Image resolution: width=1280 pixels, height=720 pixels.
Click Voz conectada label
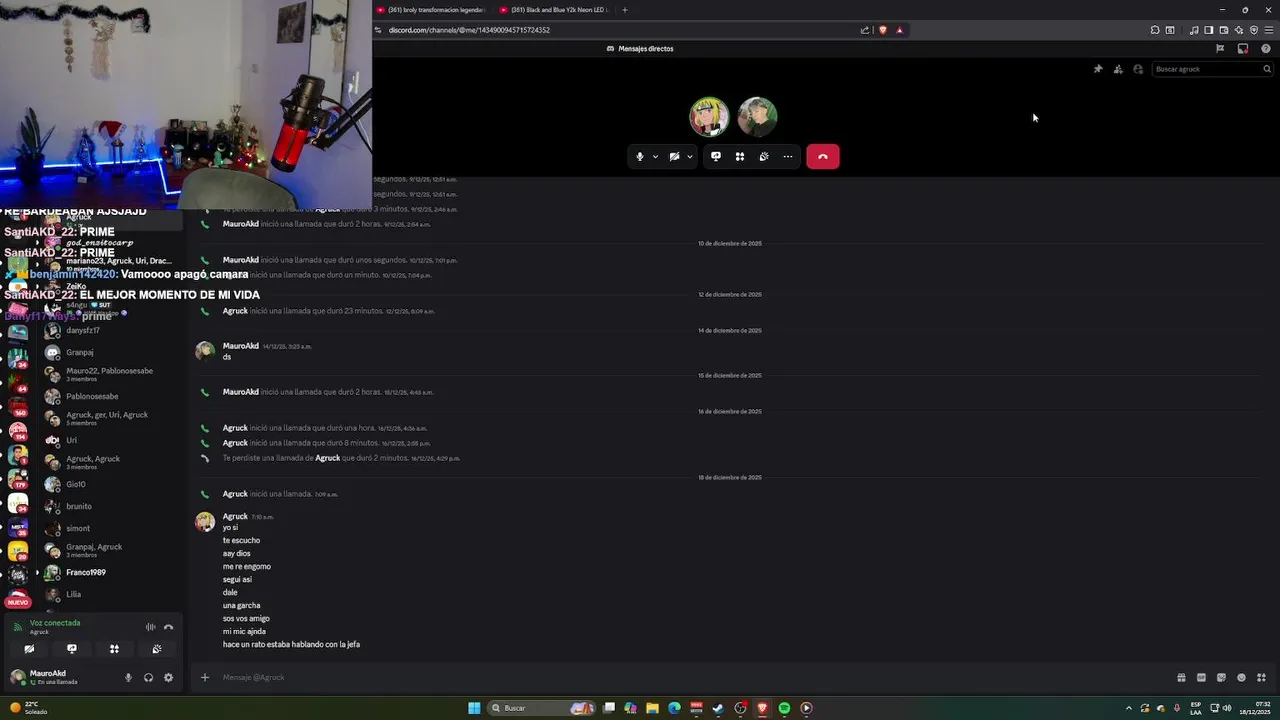click(x=55, y=623)
